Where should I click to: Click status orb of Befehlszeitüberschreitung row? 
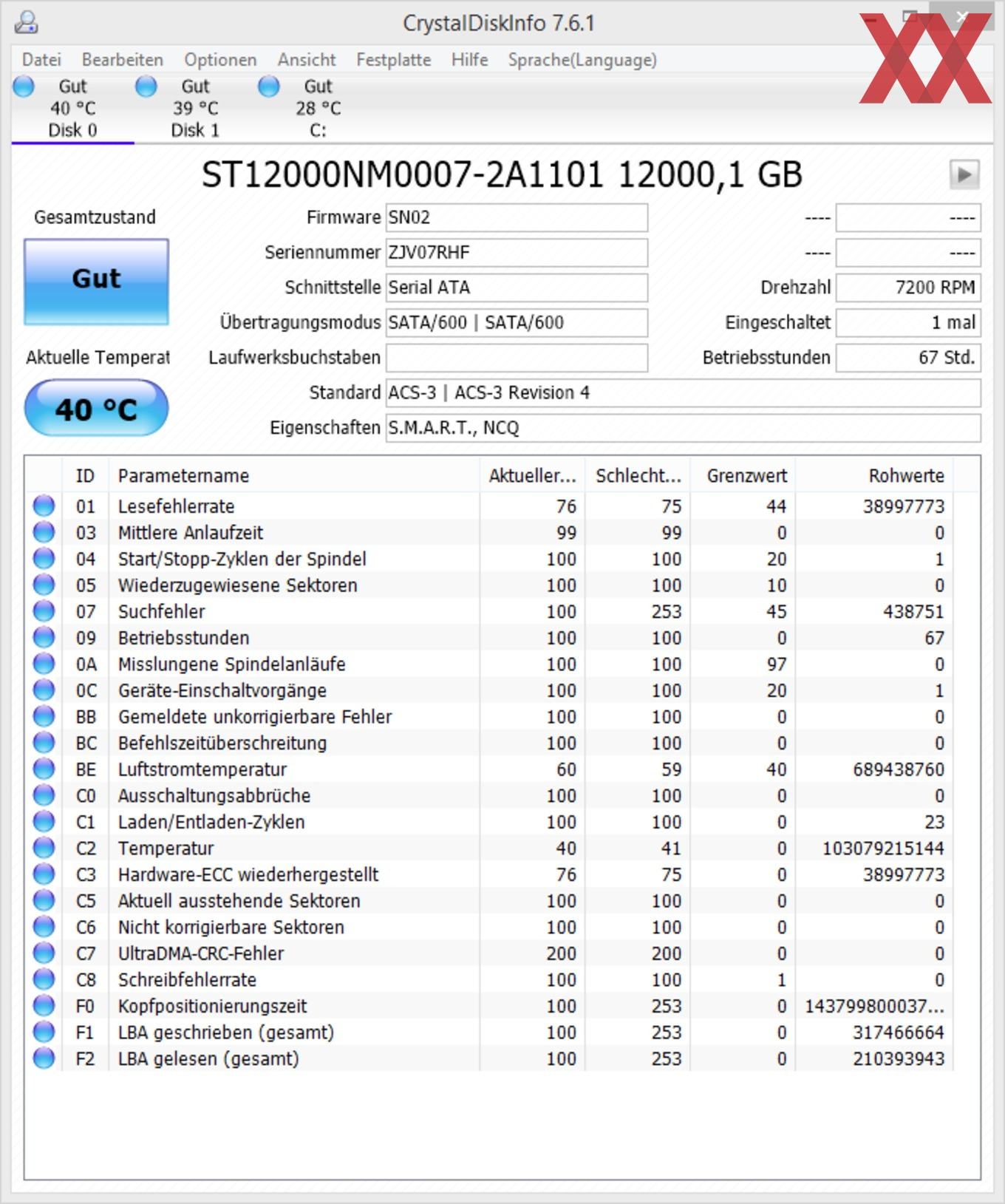[44, 743]
